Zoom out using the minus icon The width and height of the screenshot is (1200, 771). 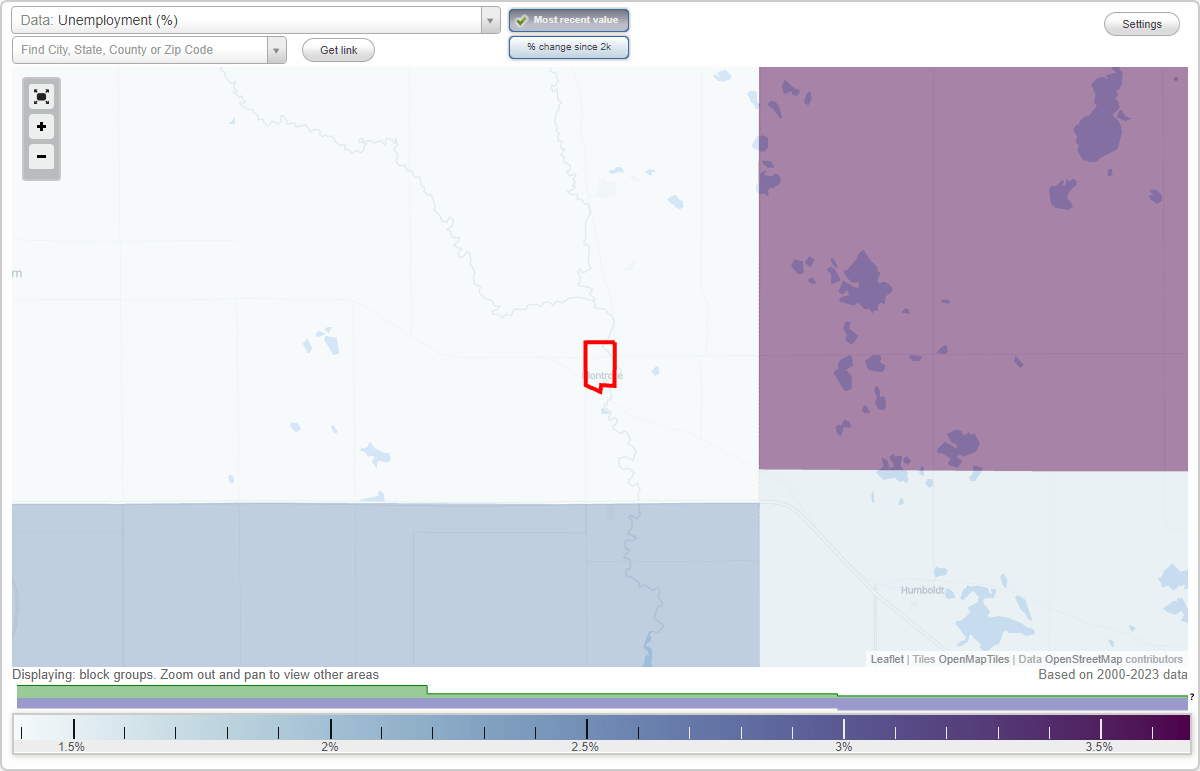(x=41, y=157)
